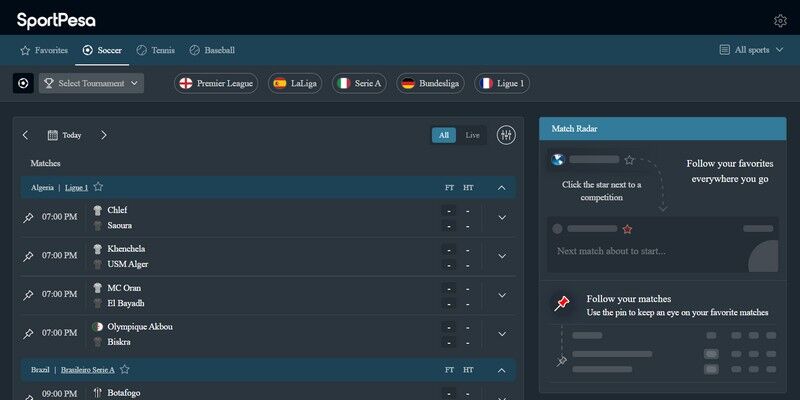Filter by Serie A
This screenshot has height=400, width=800.
[x=359, y=83]
